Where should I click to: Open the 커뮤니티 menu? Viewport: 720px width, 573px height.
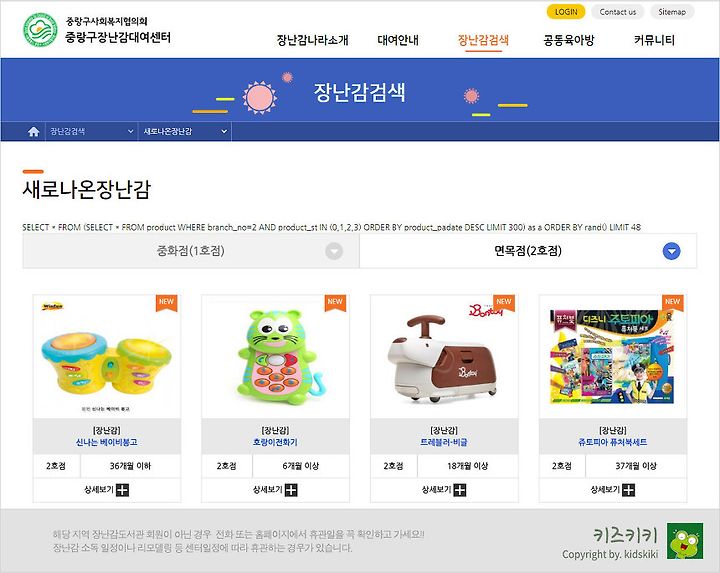[x=654, y=40]
